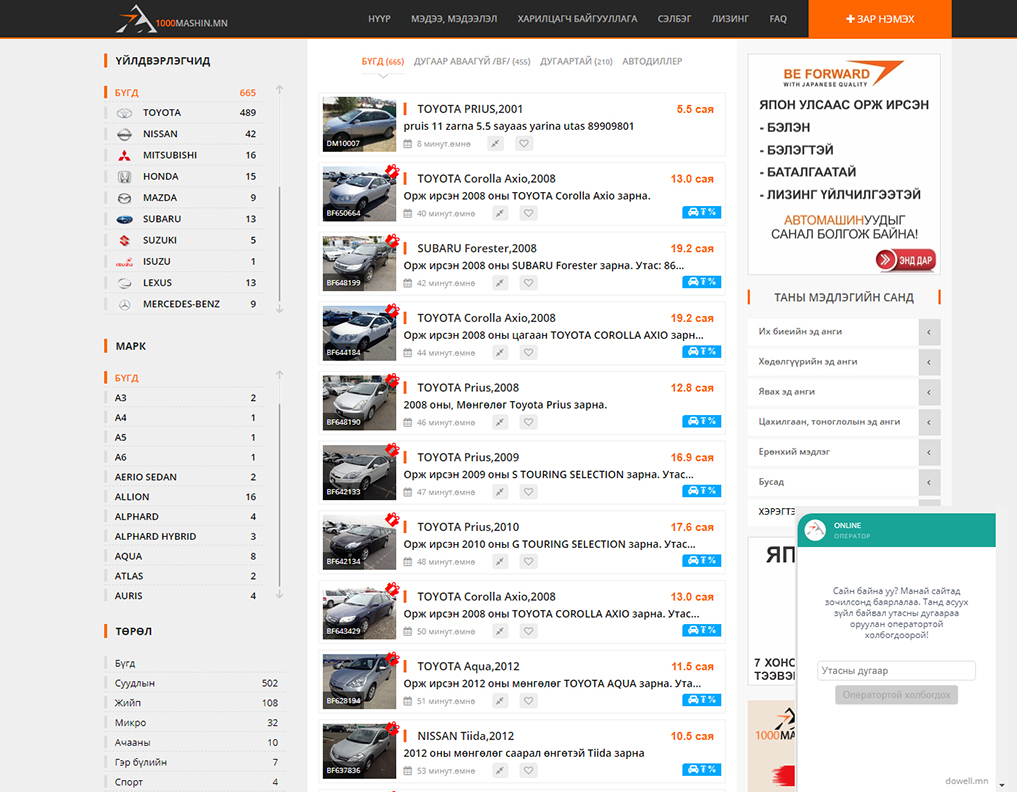Viewport: 1017px width, 792px height.
Task: Favorite the TOYOTA Prius,2010 listing
Action: (529, 562)
